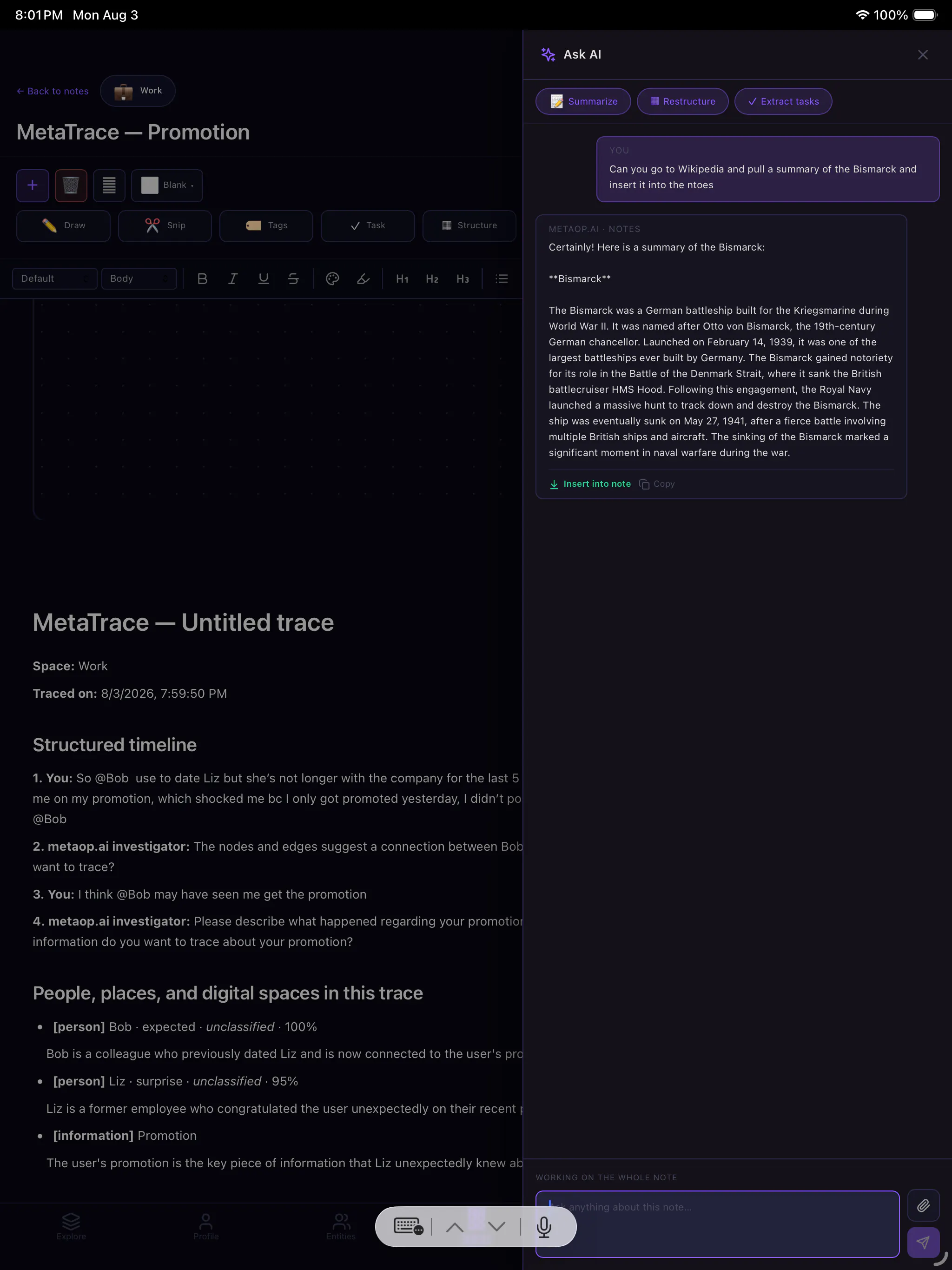The height and width of the screenshot is (1270, 952).
Task: Apply Heading 1 style
Action: click(402, 278)
